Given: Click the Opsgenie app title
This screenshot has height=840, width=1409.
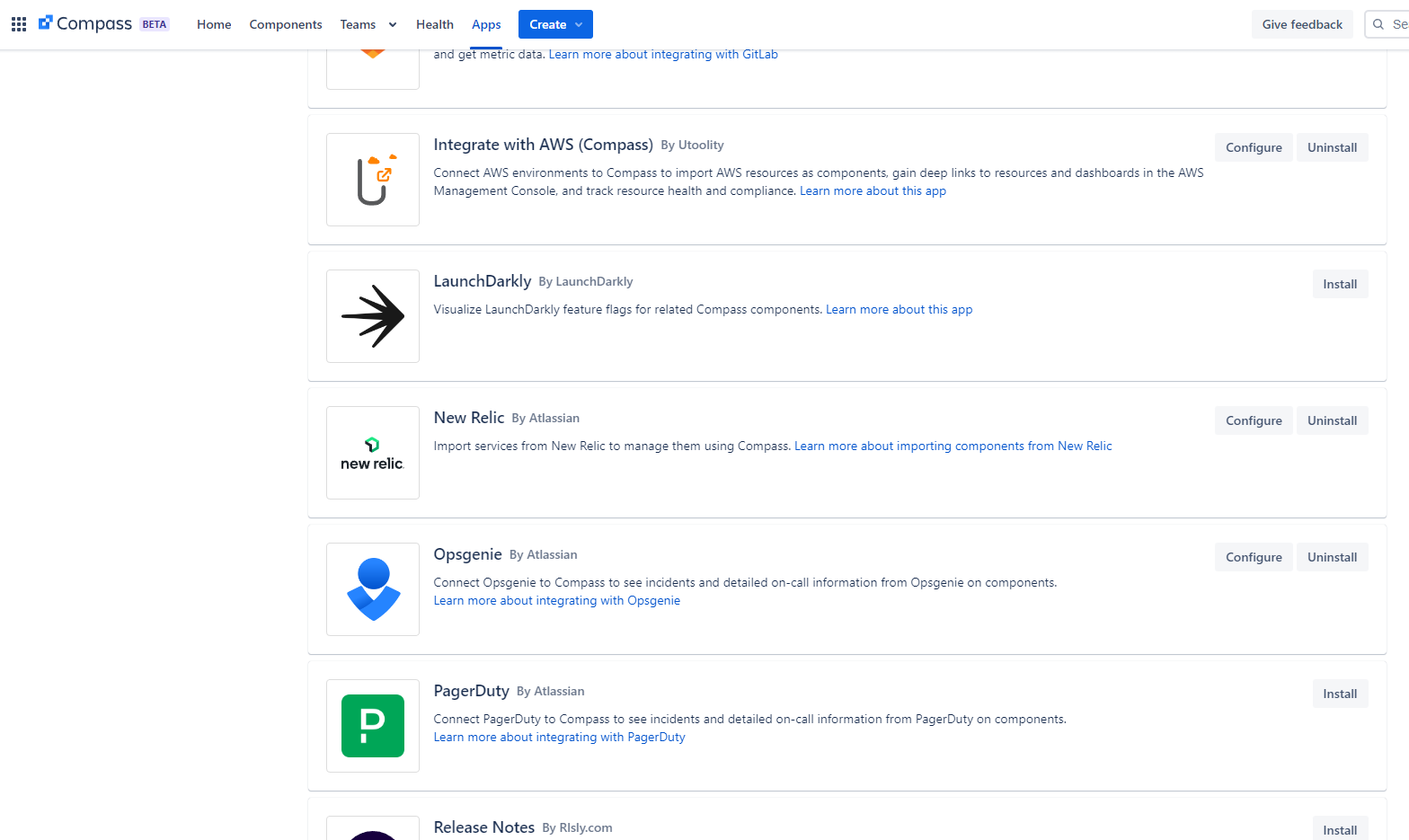Looking at the screenshot, I should 467,554.
